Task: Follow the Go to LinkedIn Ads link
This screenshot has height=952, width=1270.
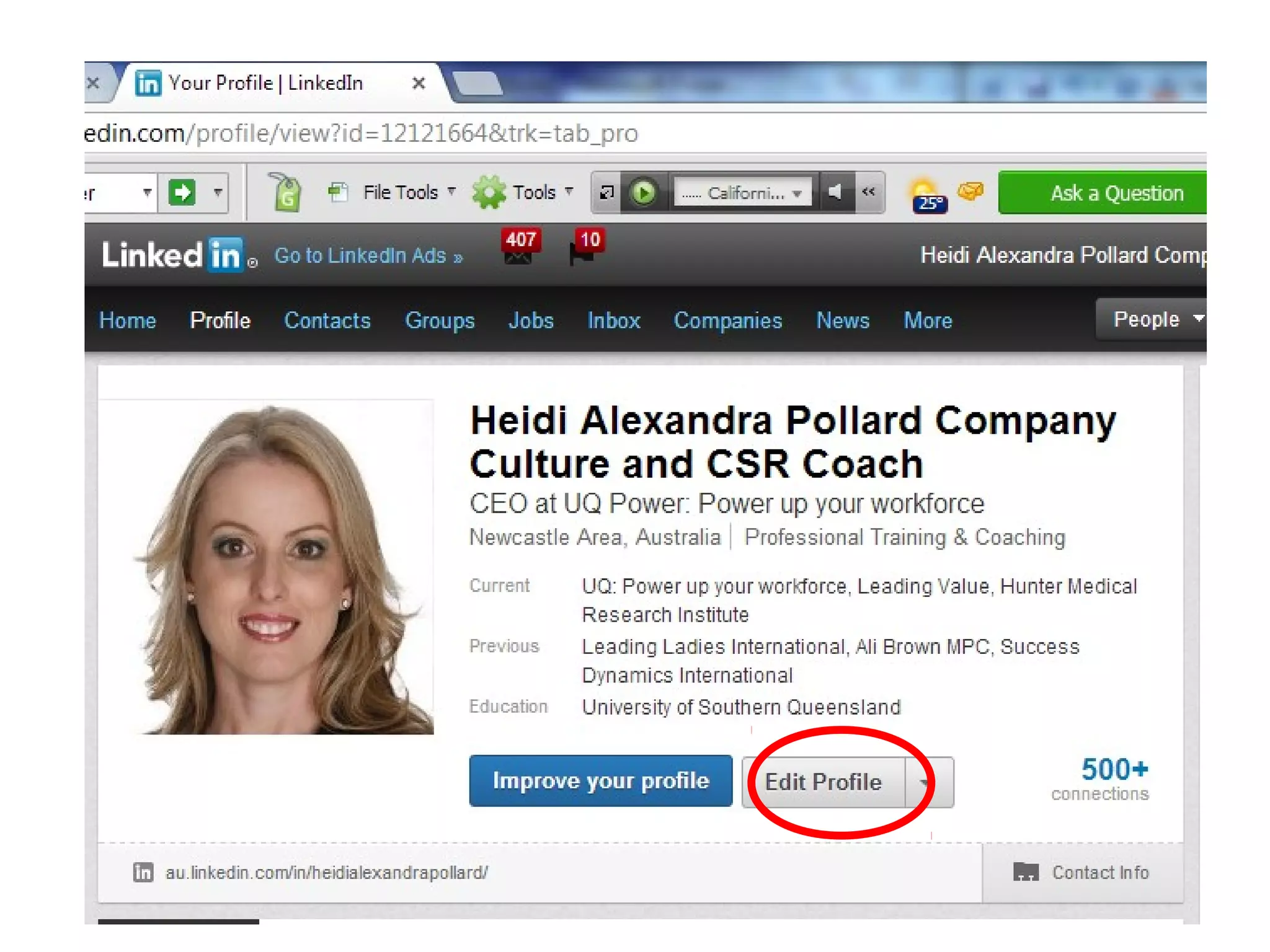Action: (368, 255)
